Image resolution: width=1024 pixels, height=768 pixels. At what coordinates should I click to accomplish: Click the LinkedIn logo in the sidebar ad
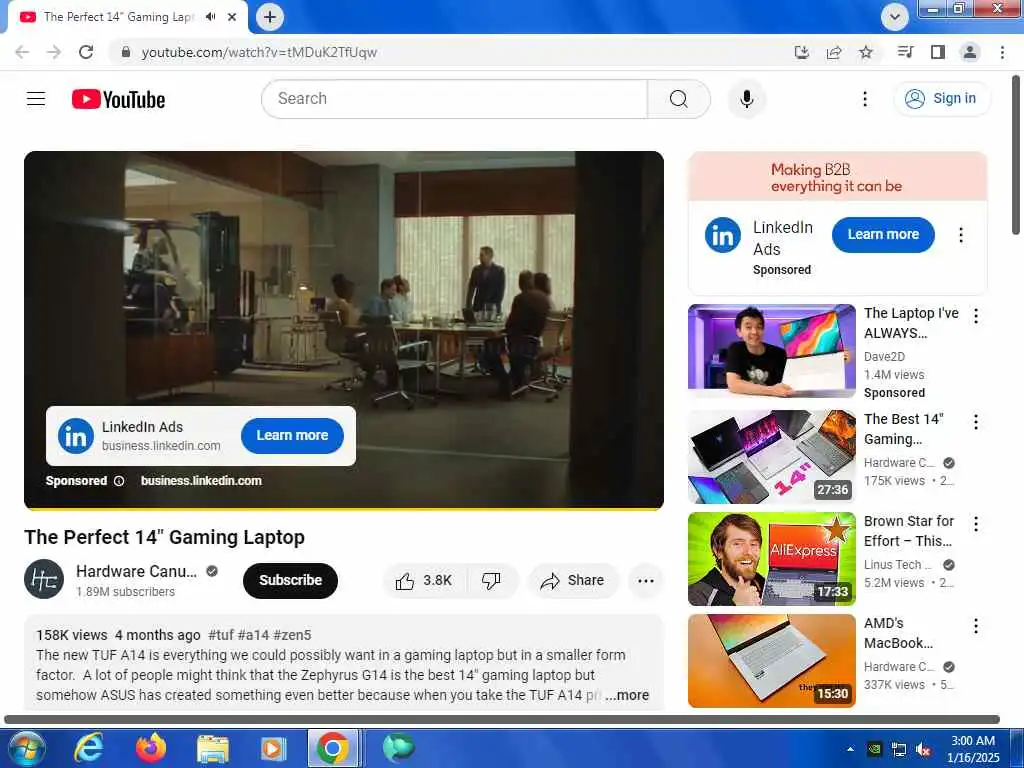tap(723, 235)
